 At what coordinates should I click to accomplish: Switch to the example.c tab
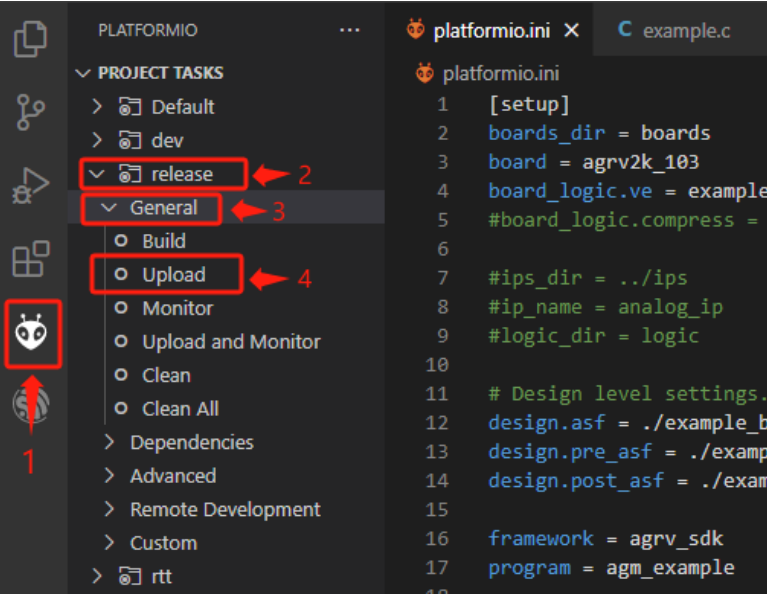coord(685,31)
